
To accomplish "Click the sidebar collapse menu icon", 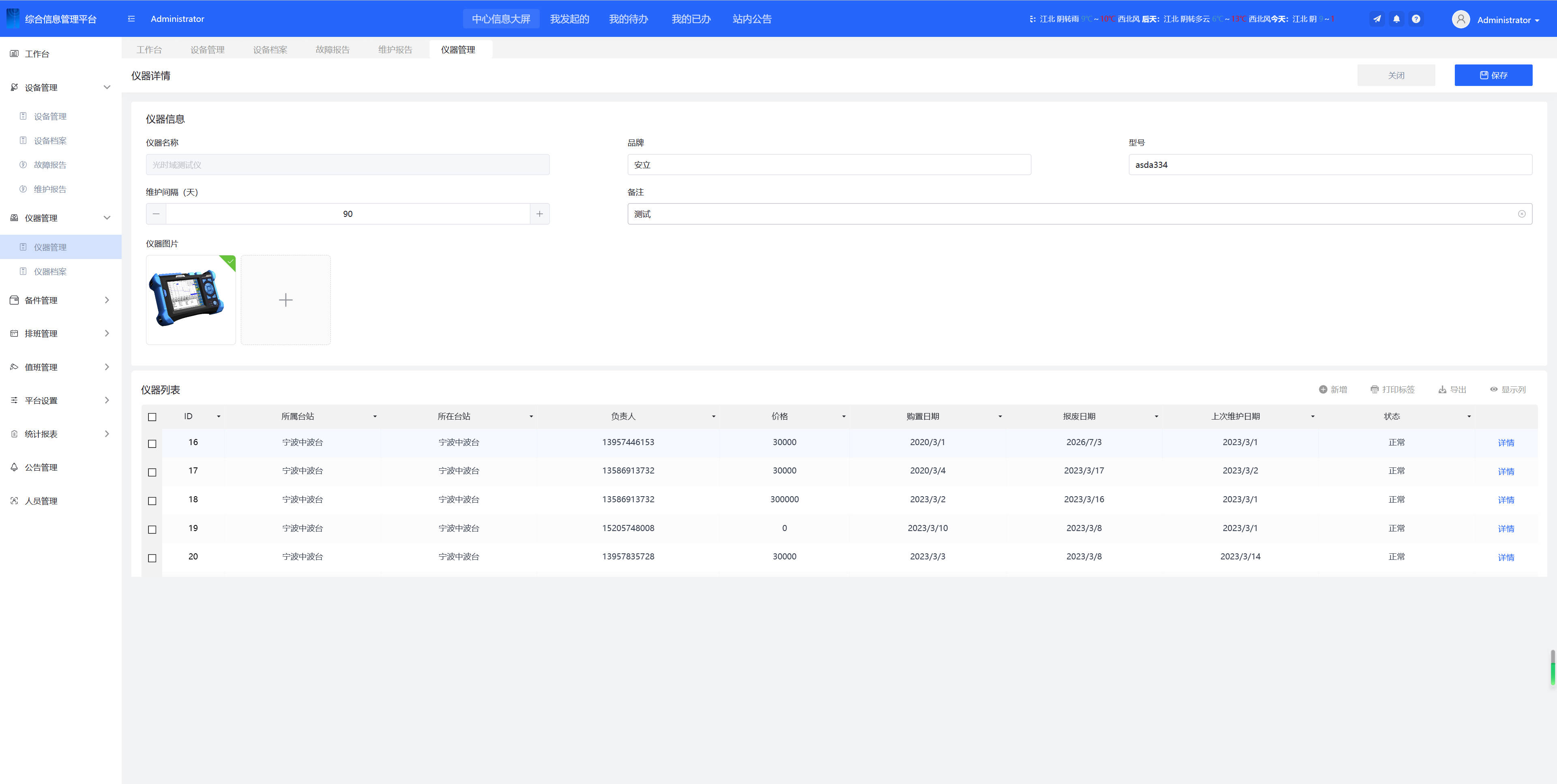I will click(x=131, y=19).
